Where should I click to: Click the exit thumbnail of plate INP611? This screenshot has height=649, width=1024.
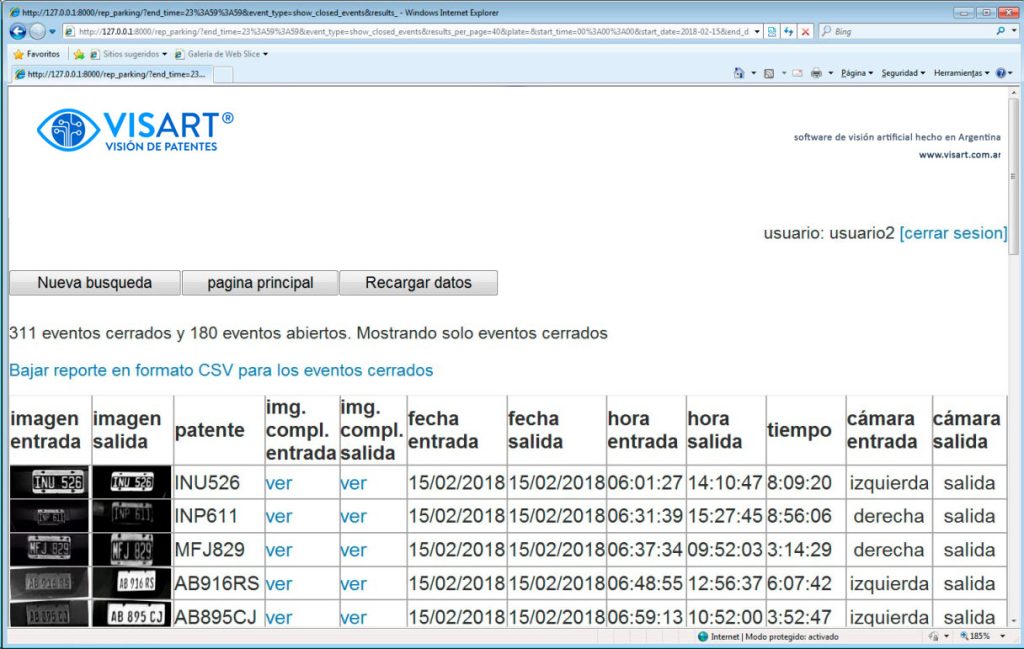[132, 516]
